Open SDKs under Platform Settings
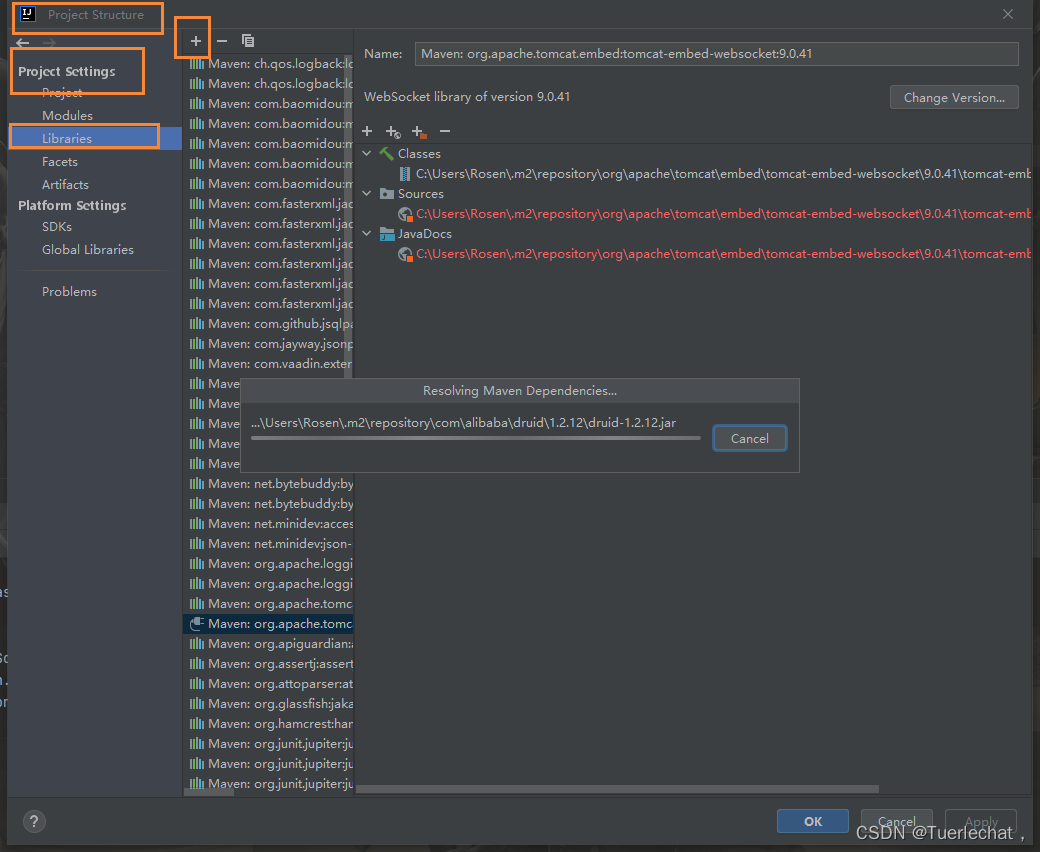This screenshot has width=1040, height=852. (57, 227)
